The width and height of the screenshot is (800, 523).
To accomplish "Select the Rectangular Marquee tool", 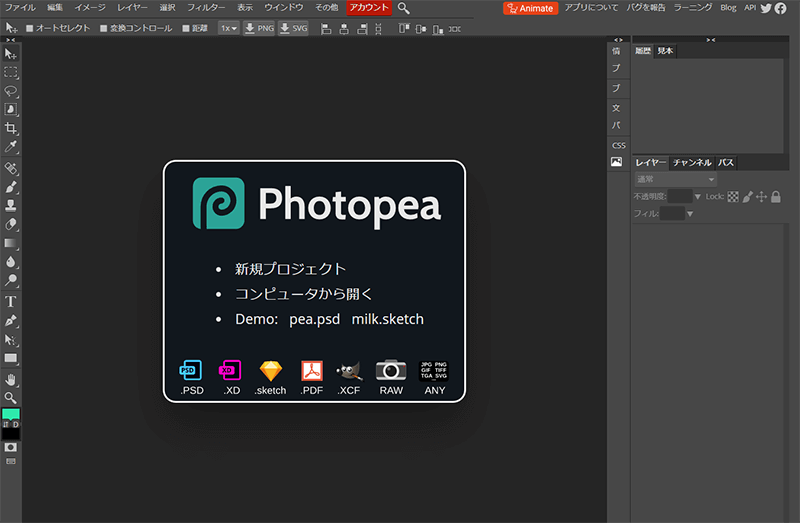I will point(11,72).
